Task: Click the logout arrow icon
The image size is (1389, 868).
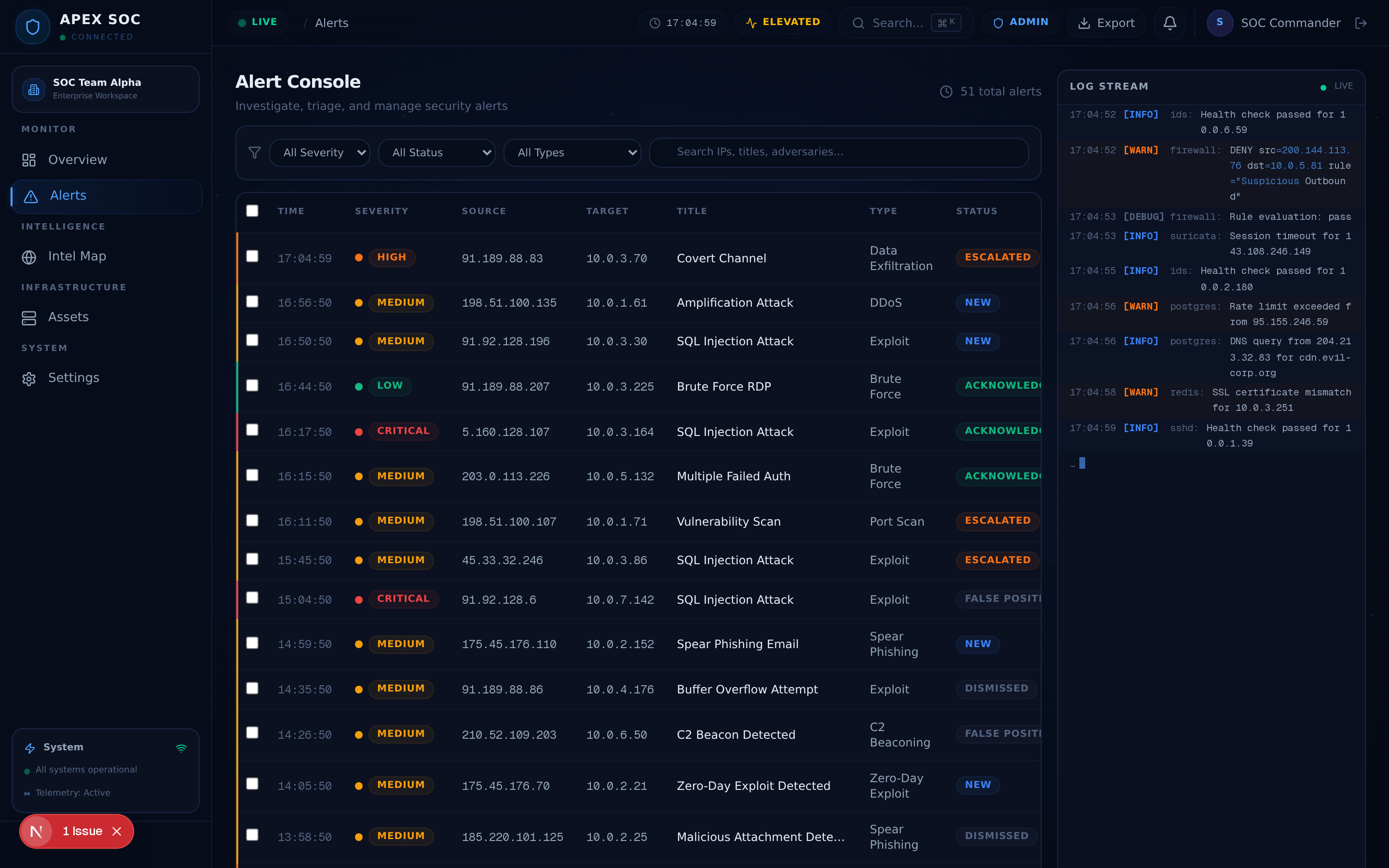Action: [1361, 23]
